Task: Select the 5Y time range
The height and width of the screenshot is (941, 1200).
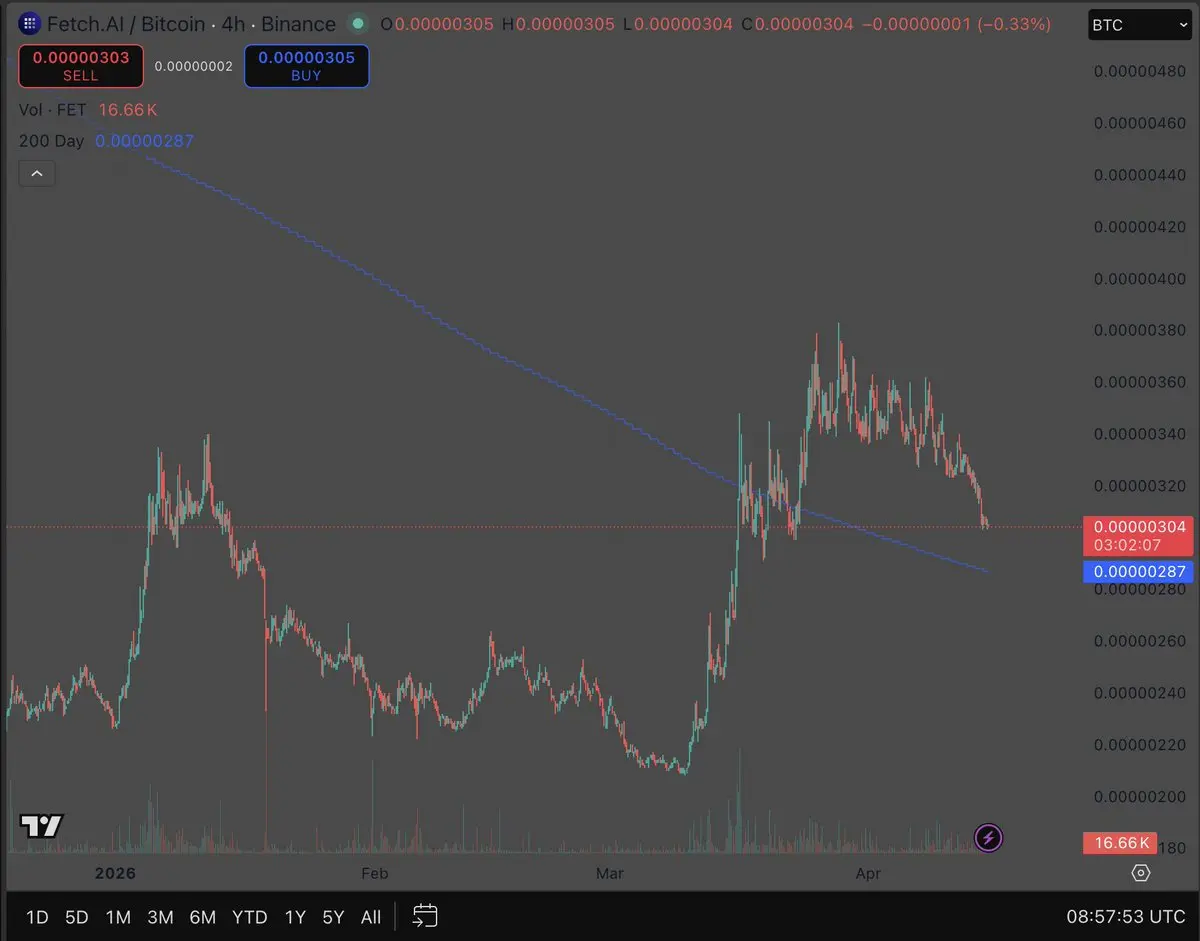Action: 333,917
